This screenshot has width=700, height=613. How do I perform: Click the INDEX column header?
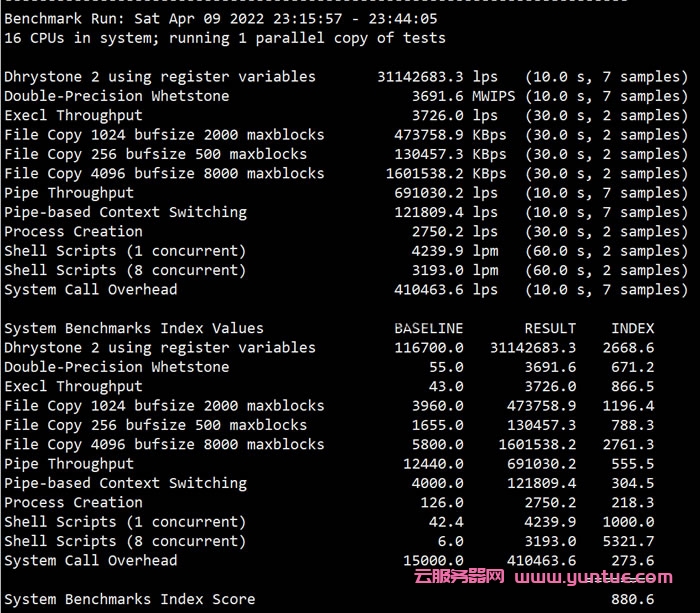pyautogui.click(x=632, y=328)
